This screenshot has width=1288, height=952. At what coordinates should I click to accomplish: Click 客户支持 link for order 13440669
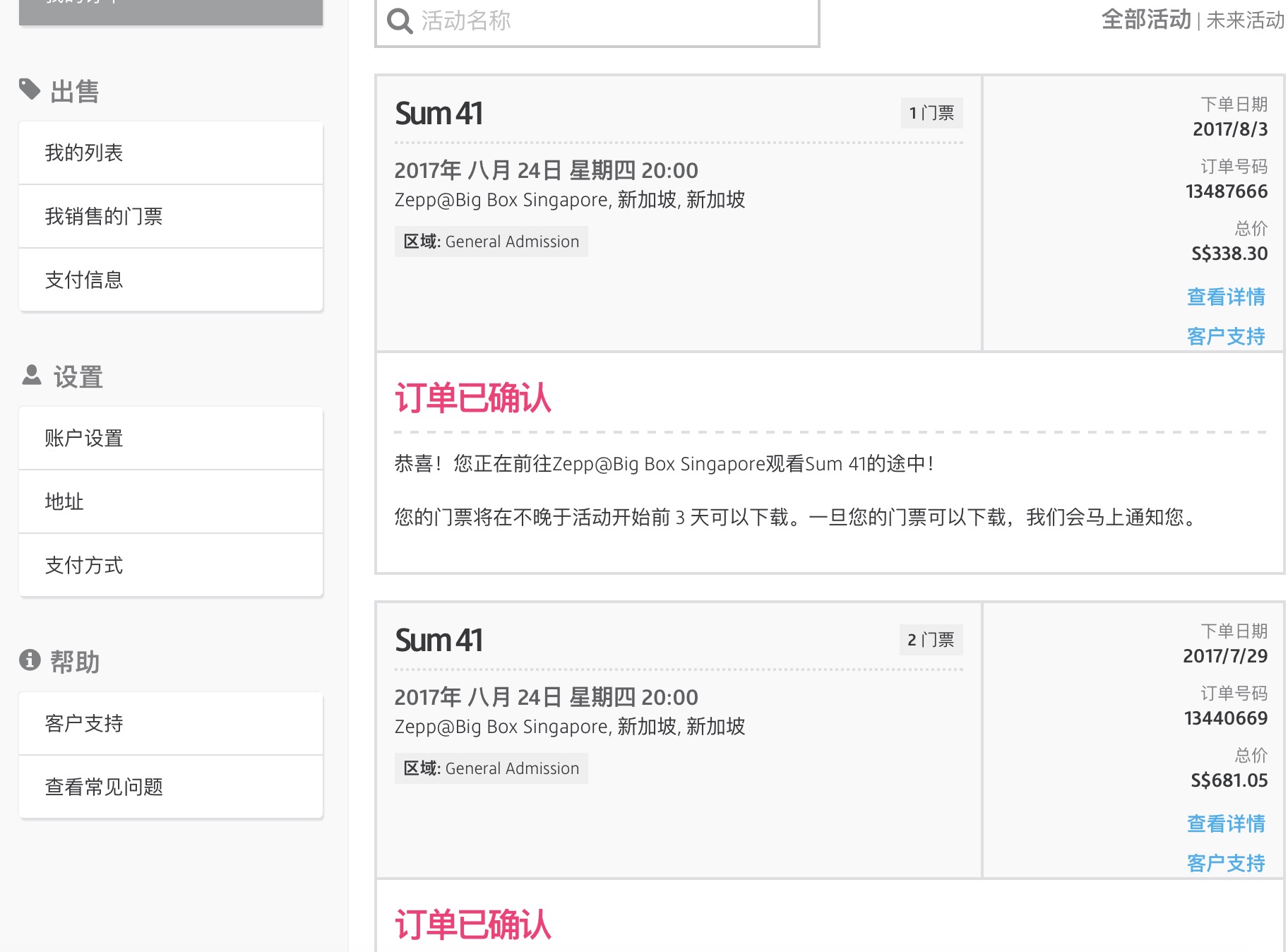(1226, 864)
